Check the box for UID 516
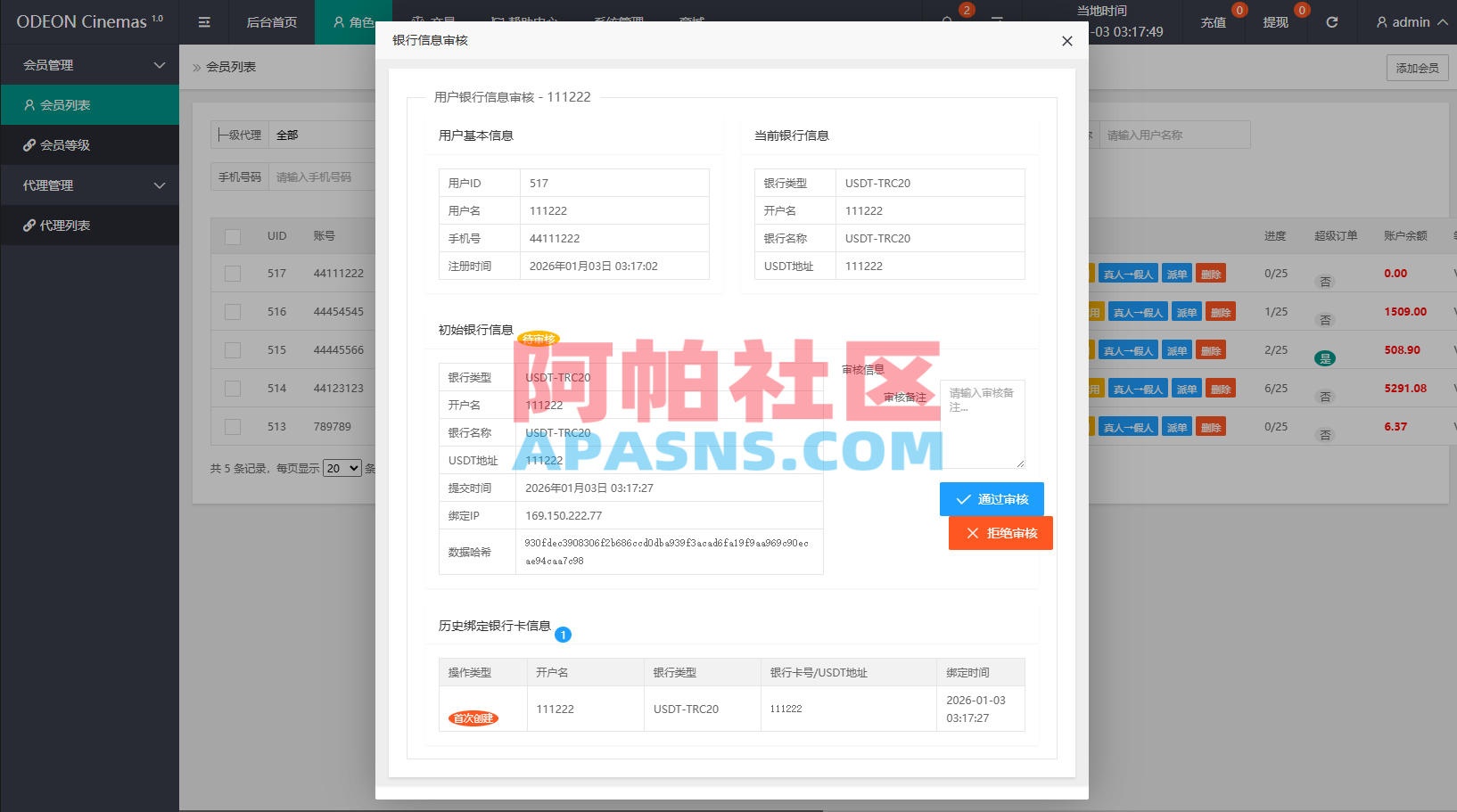 (233, 312)
